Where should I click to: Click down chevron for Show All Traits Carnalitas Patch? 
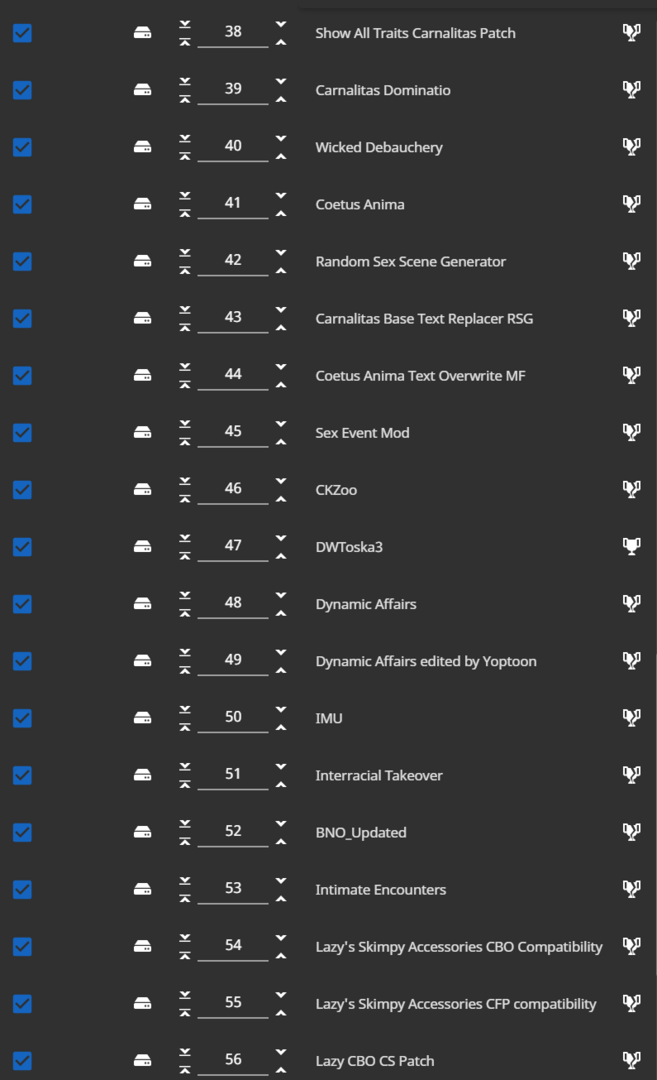point(281,24)
